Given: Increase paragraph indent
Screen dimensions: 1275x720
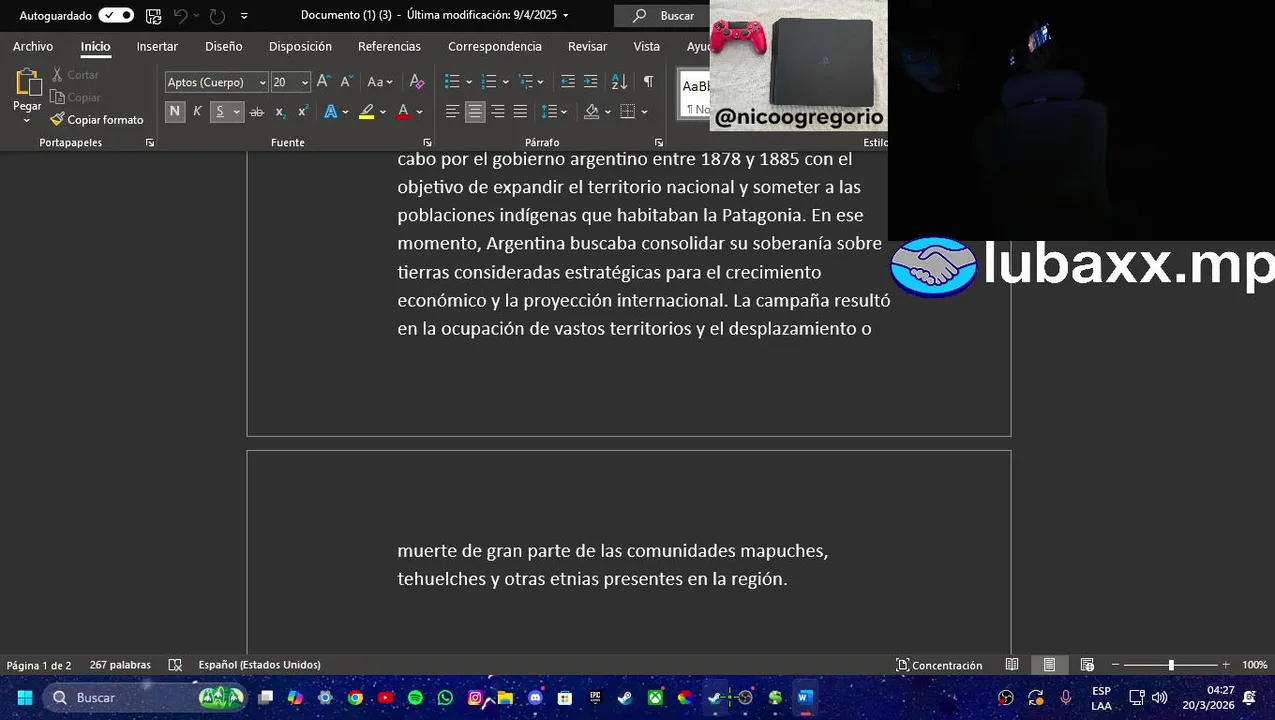Looking at the screenshot, I should pos(591,82).
